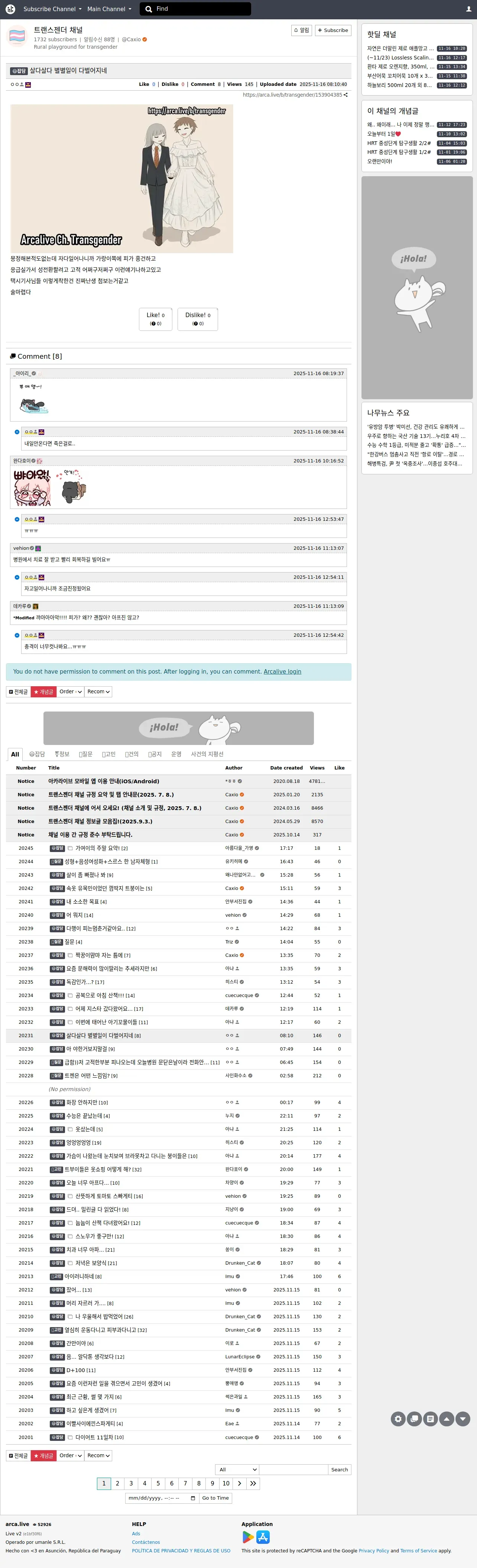
Task: Click the Go to Time button
Action: click(215, 1498)
